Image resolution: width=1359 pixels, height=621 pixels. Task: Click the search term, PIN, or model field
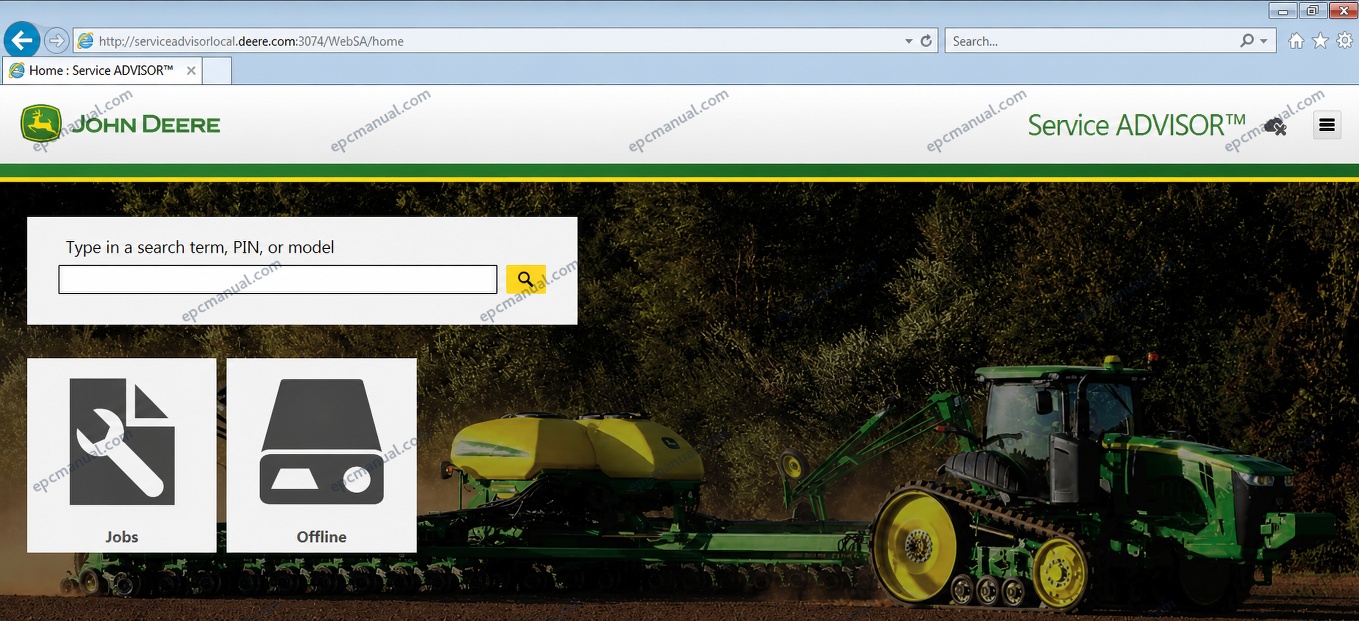pos(278,279)
